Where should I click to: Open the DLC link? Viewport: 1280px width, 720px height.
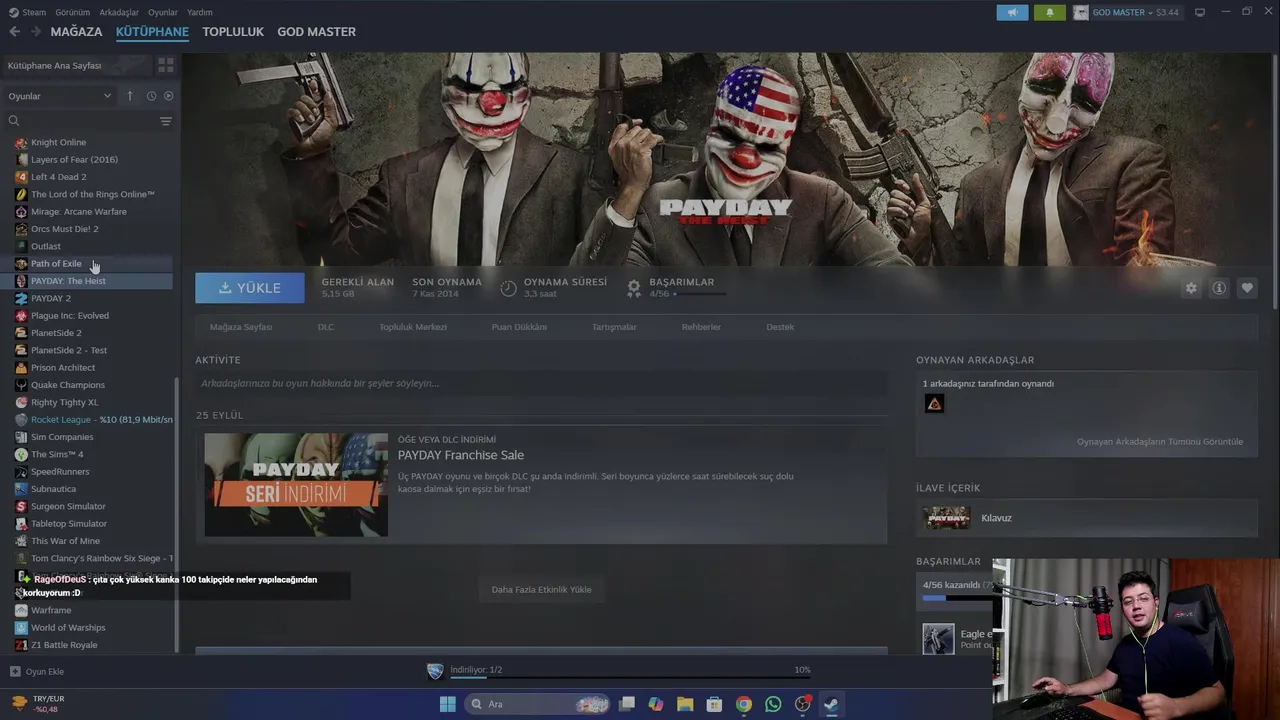coord(326,327)
